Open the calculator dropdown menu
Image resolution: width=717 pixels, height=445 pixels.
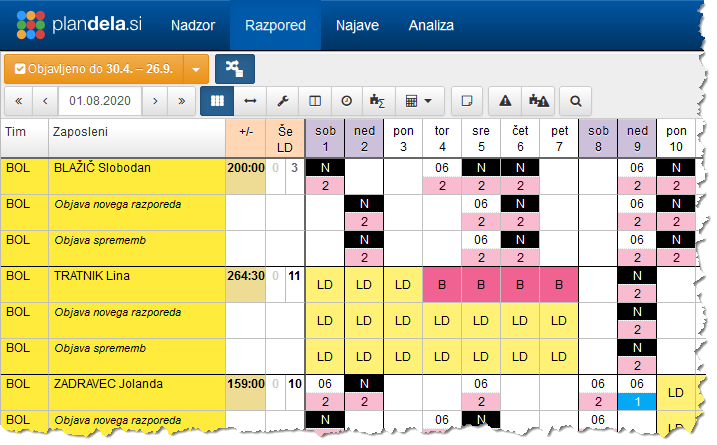pos(419,100)
